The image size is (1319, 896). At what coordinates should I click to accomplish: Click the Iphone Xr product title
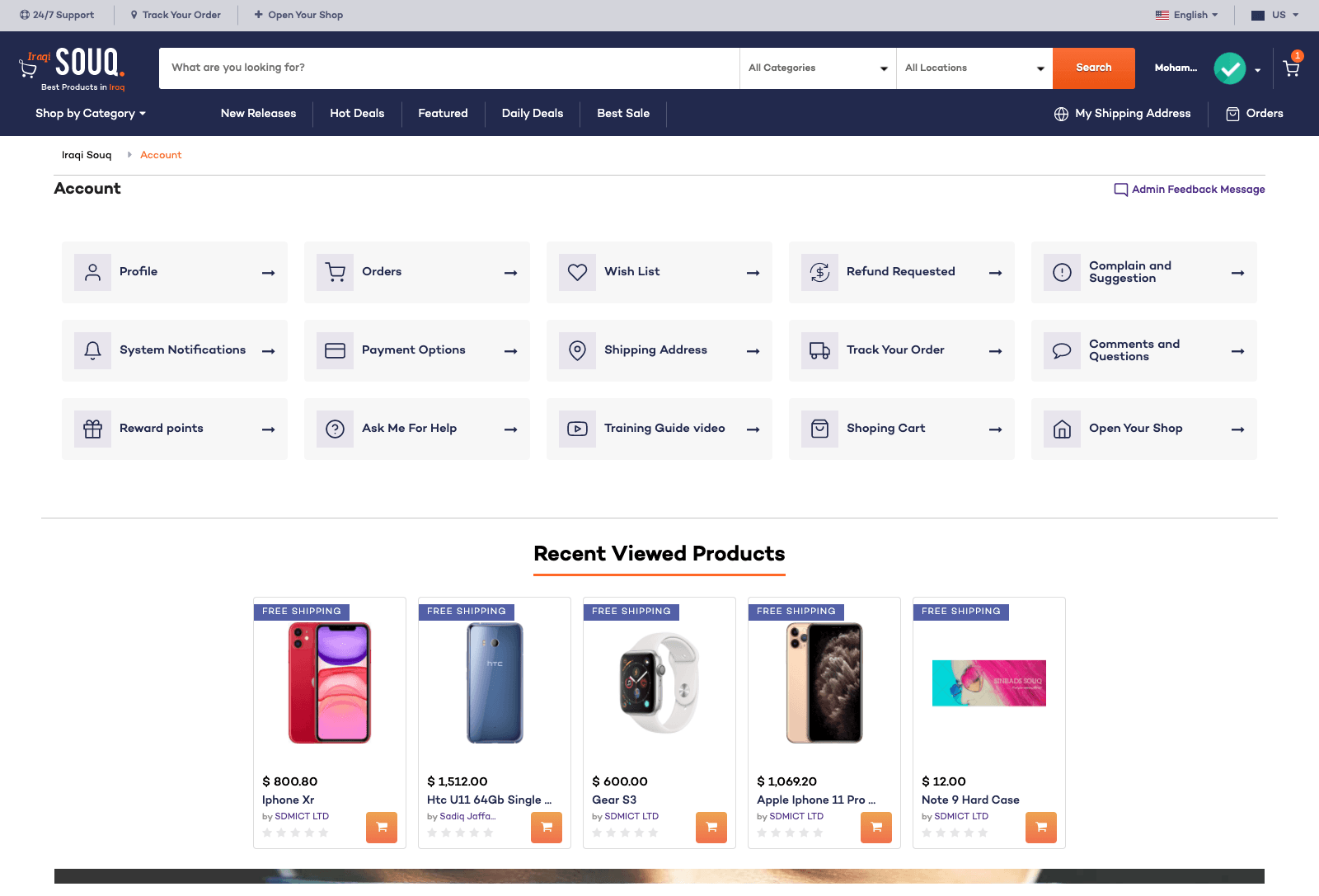tap(288, 800)
